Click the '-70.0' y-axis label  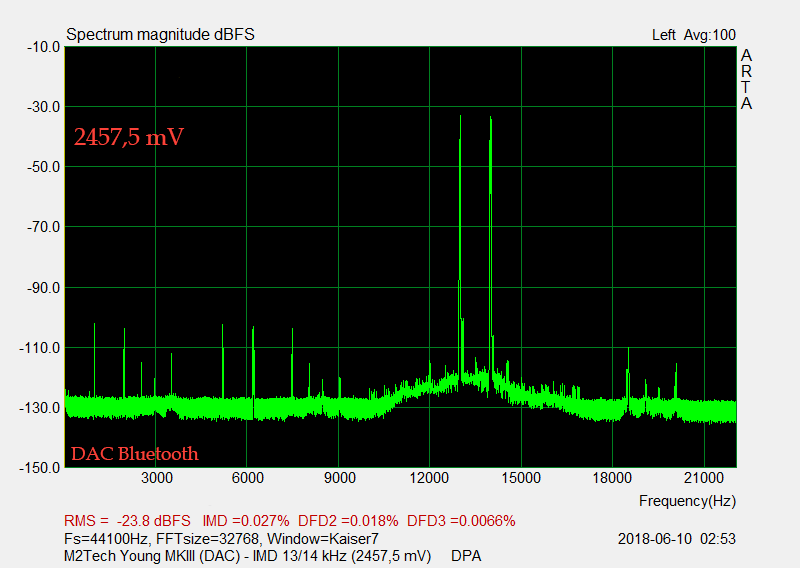tap(43, 227)
